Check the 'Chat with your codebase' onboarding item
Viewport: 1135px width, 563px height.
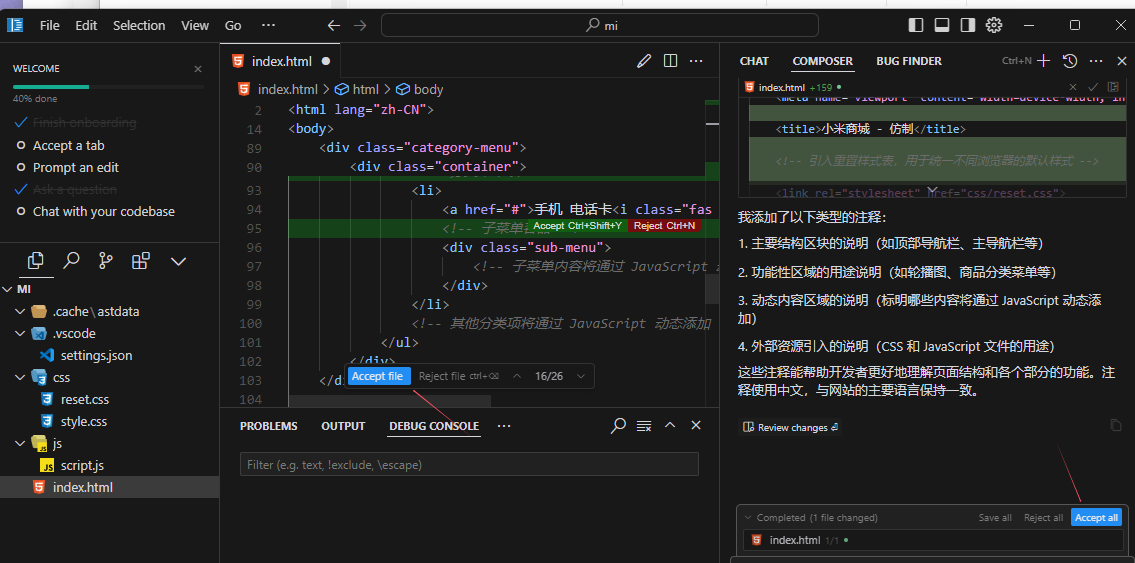[103, 211]
